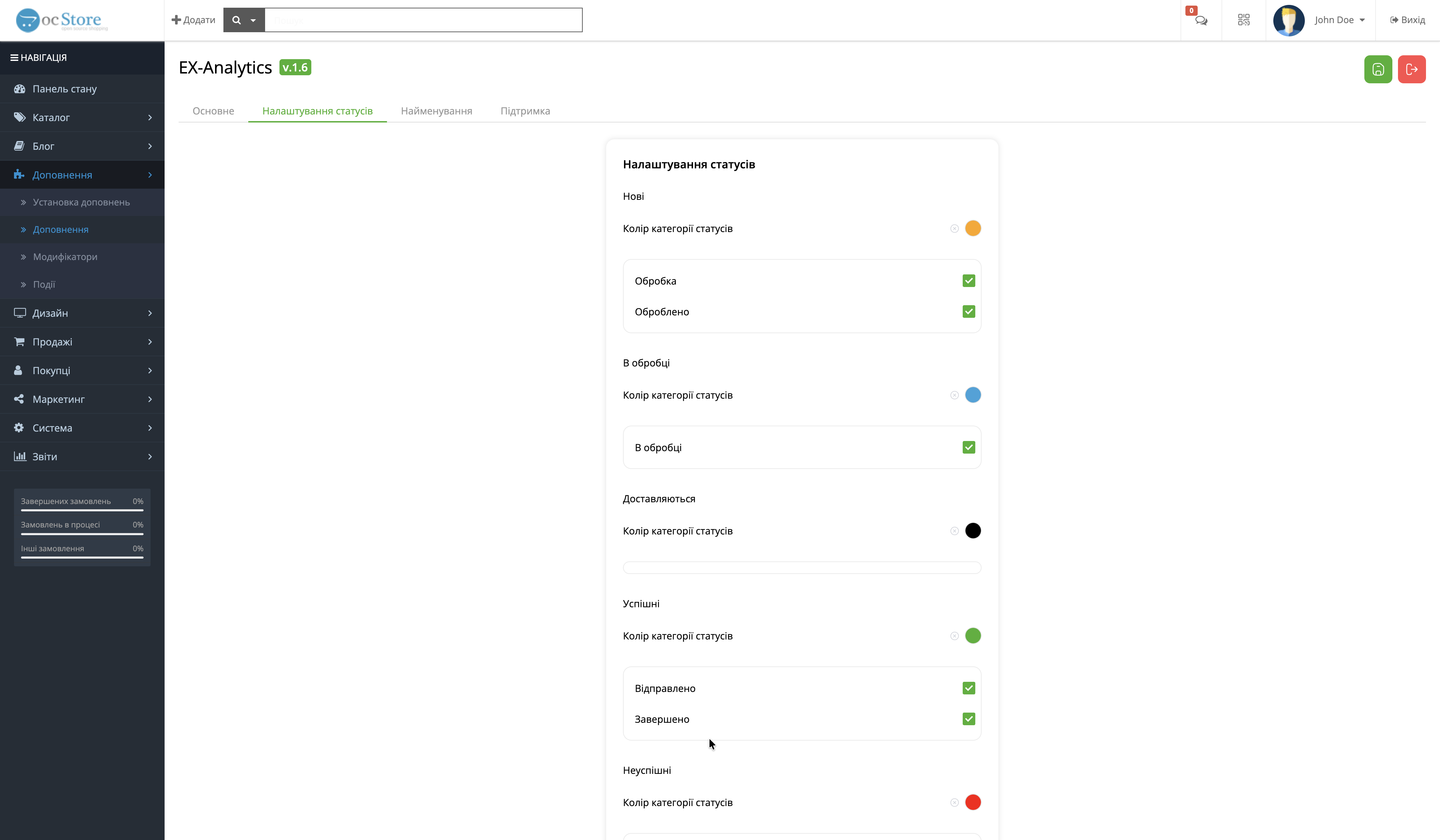Screen dimensions: 1440x840
Task: Click the magnifier search icon button
Action: coord(236,20)
